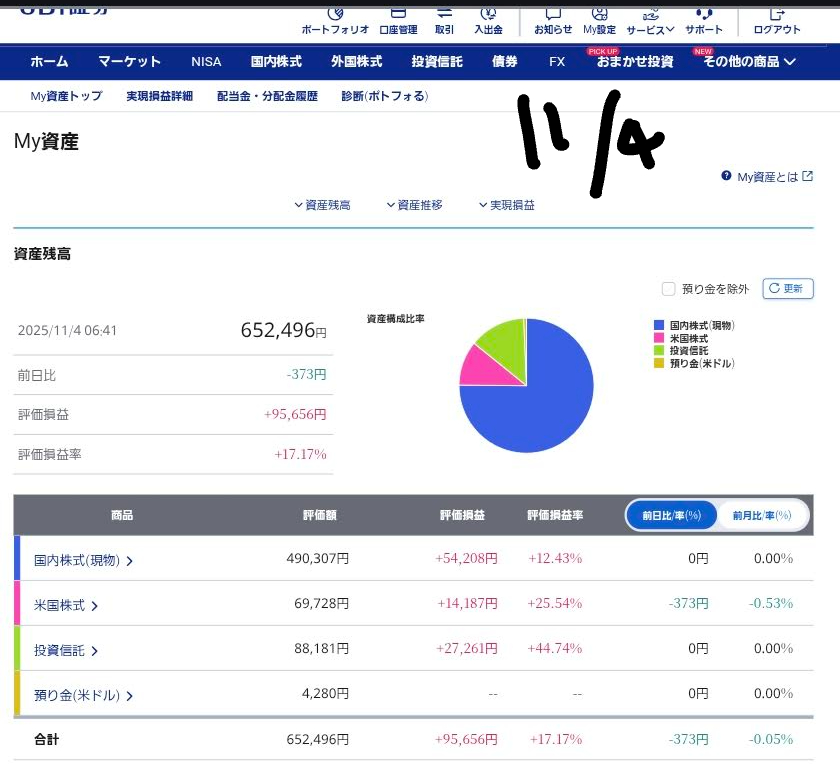The image size is (840, 772).
Task: Switch toggle to 前日比/率(%)
Action: [x=672, y=515]
